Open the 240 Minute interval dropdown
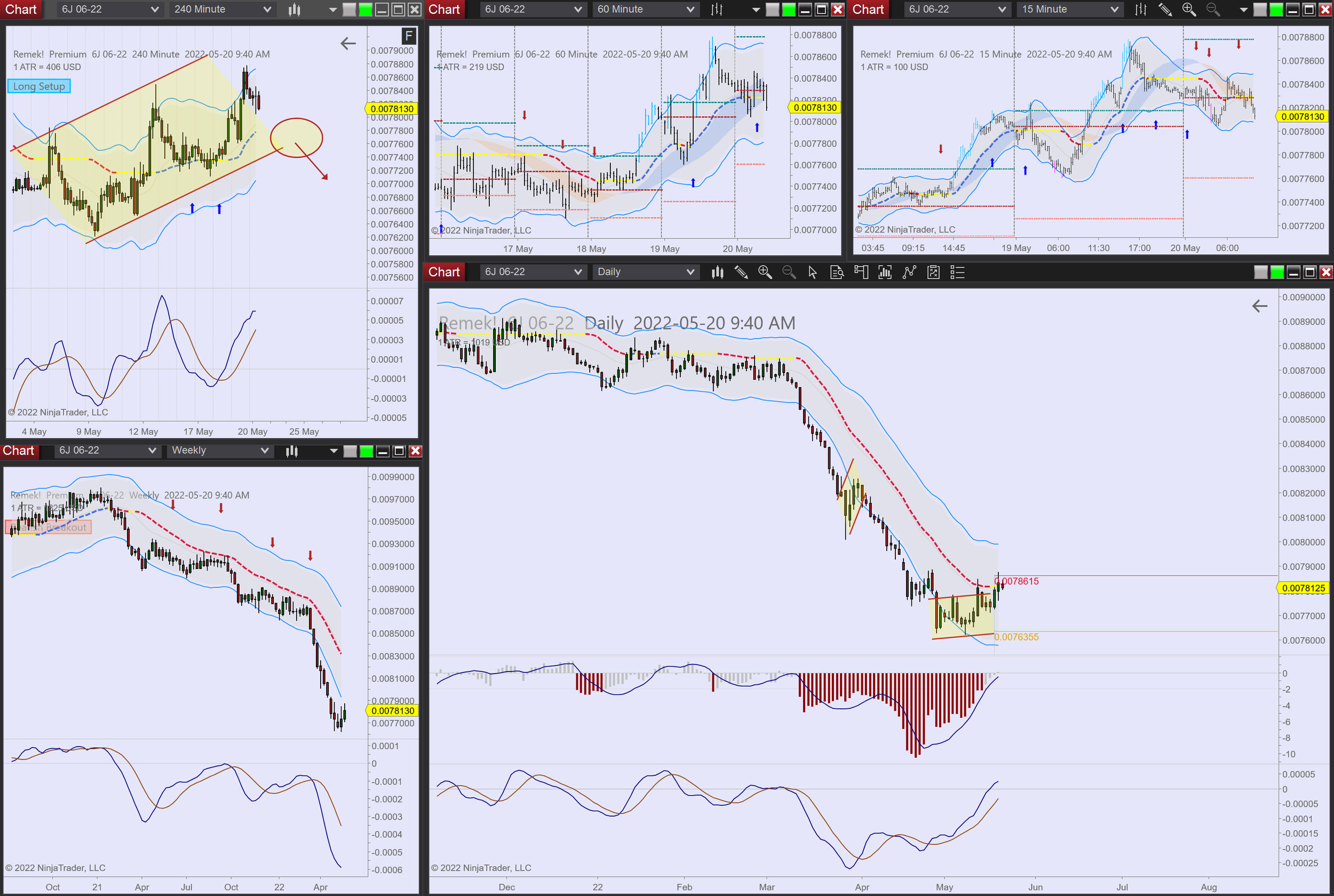 coord(223,9)
